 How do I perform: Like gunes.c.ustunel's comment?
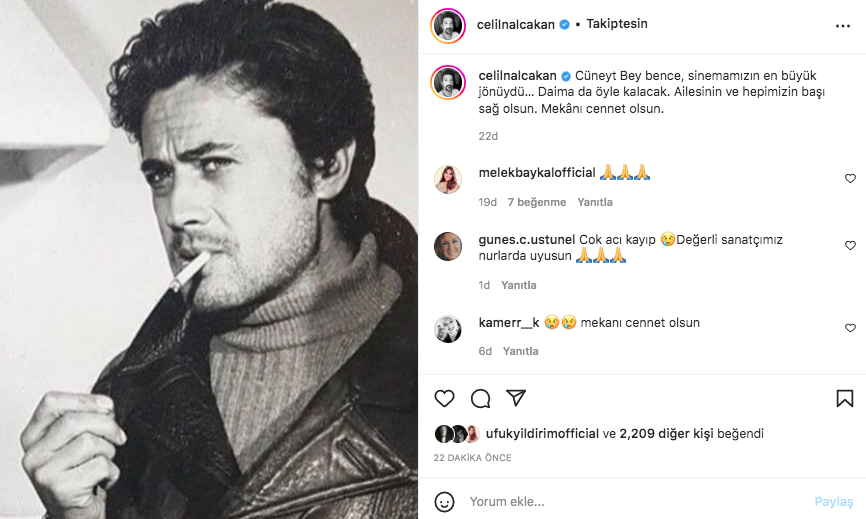click(850, 245)
